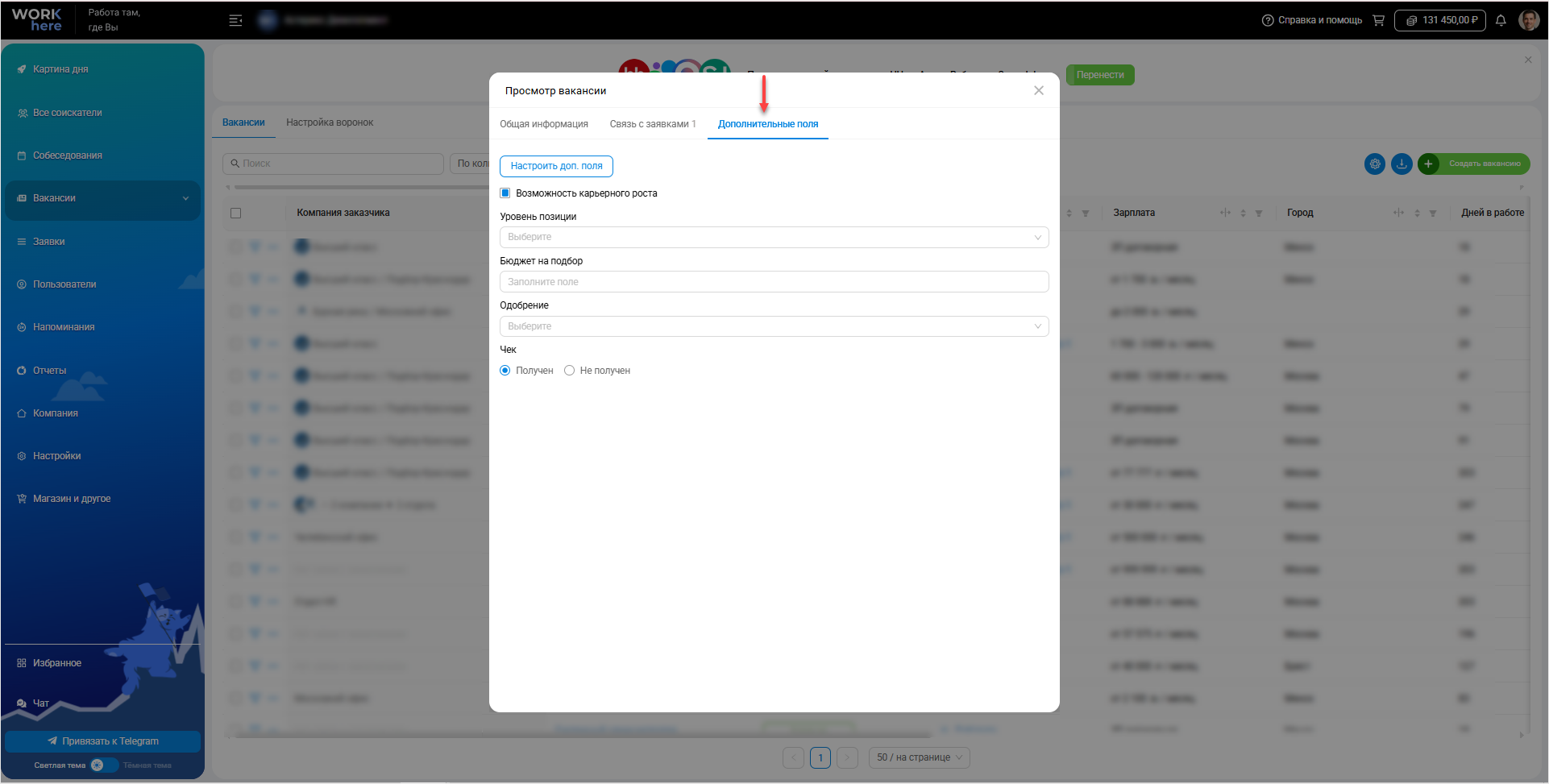Click the balance 131 450,00 ₽ button
The image size is (1549, 784).
pyautogui.click(x=1440, y=20)
